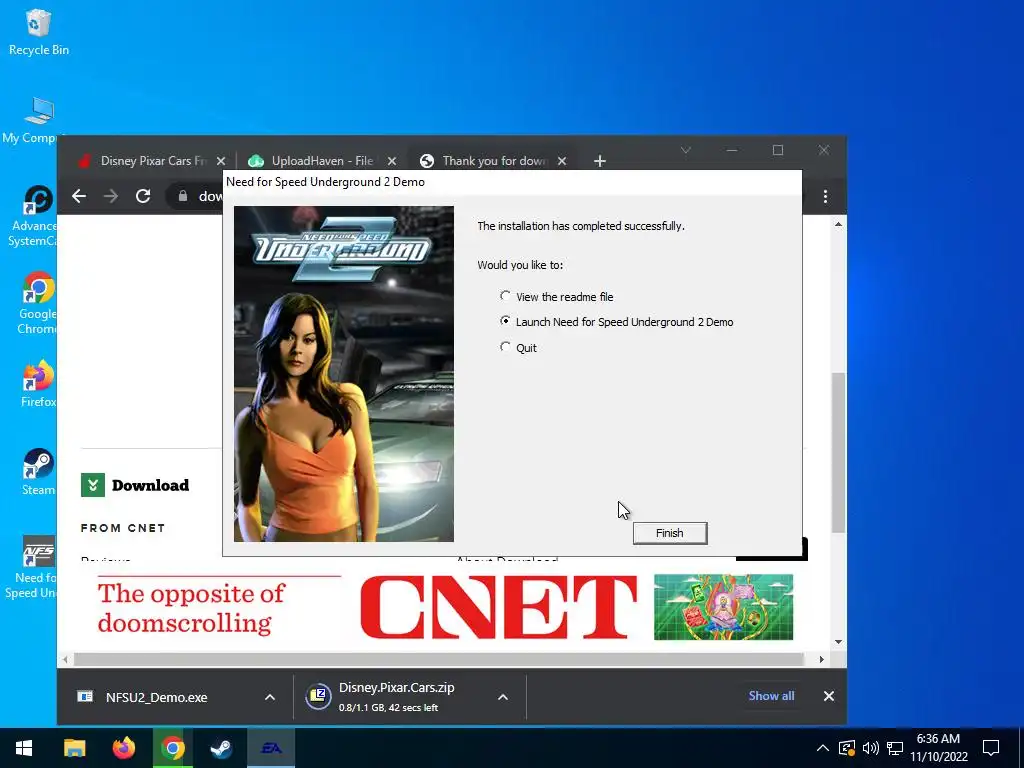Select the Thank you for downloading tab
Viewport: 1024px width, 768px height.
[x=494, y=161]
